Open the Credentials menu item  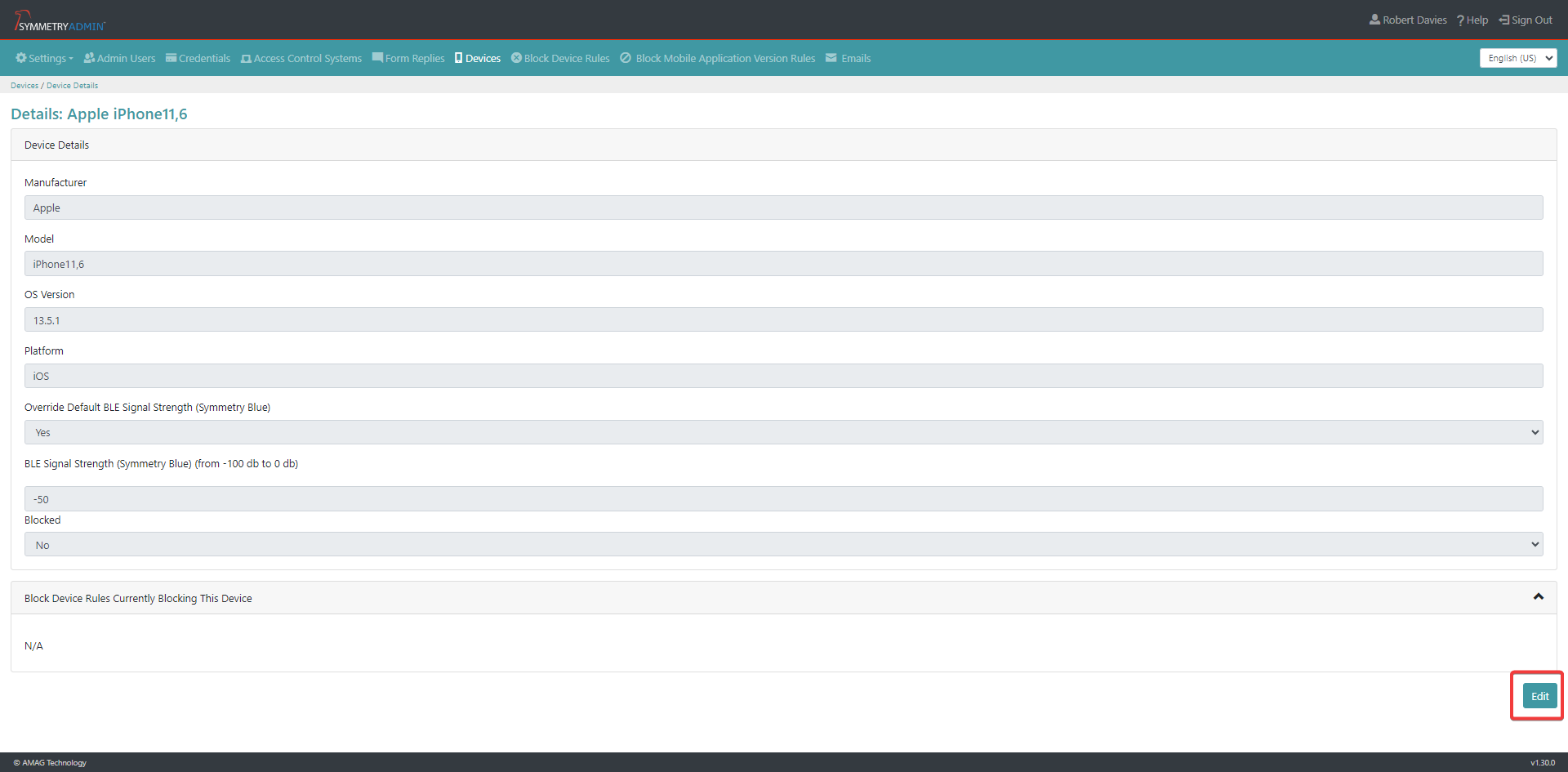[198, 58]
